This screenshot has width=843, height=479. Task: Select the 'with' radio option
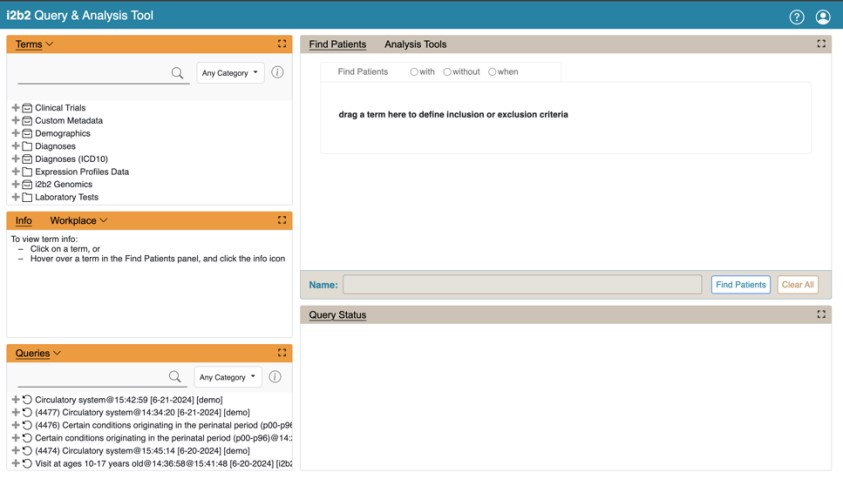(414, 72)
